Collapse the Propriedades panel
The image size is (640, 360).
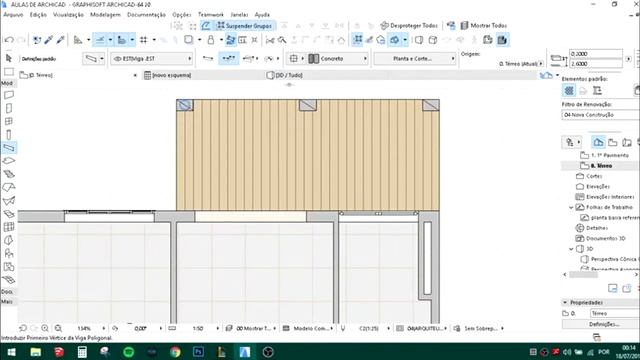click(x=565, y=302)
